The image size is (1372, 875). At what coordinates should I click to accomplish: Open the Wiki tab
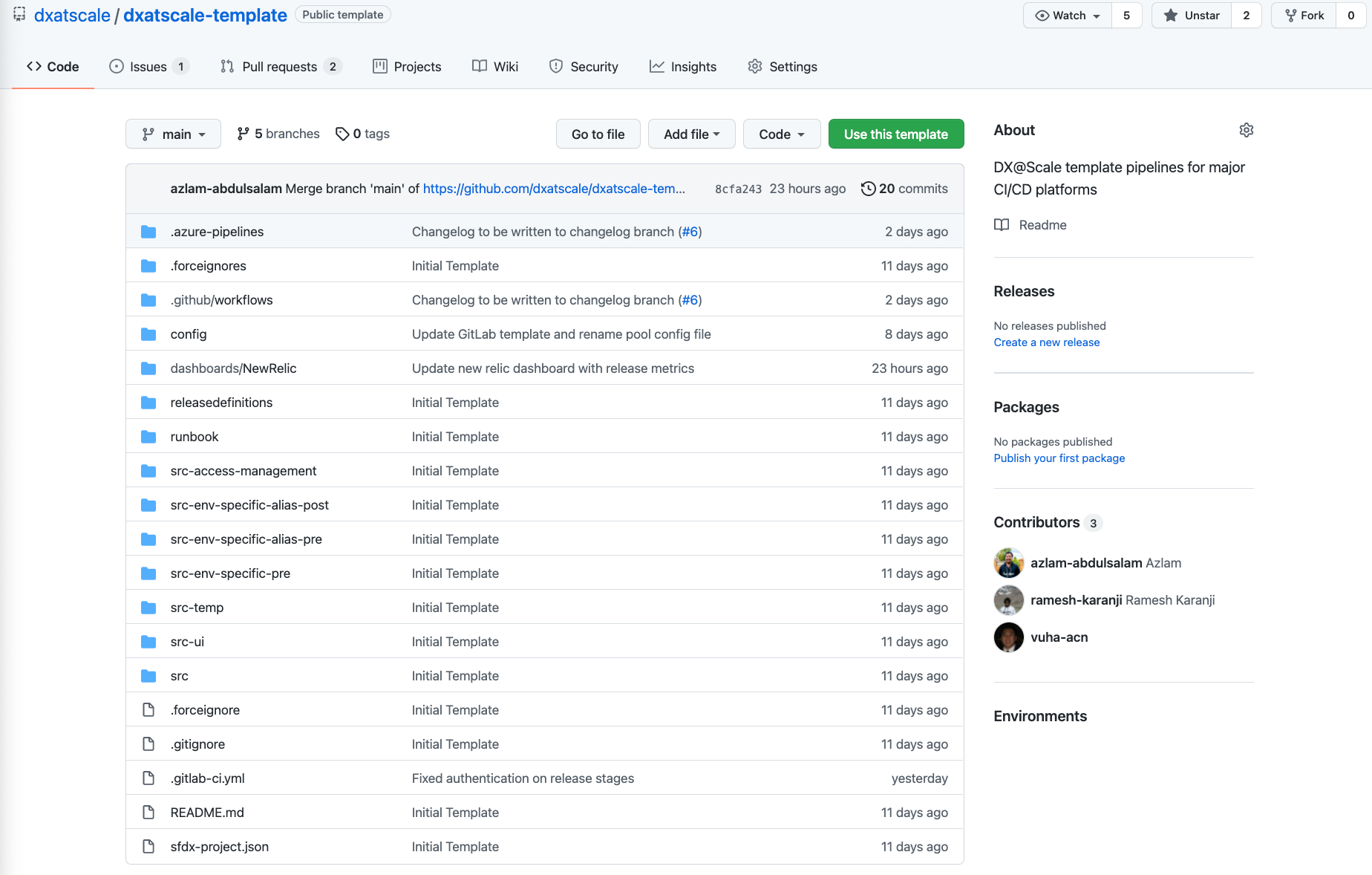pyautogui.click(x=495, y=66)
